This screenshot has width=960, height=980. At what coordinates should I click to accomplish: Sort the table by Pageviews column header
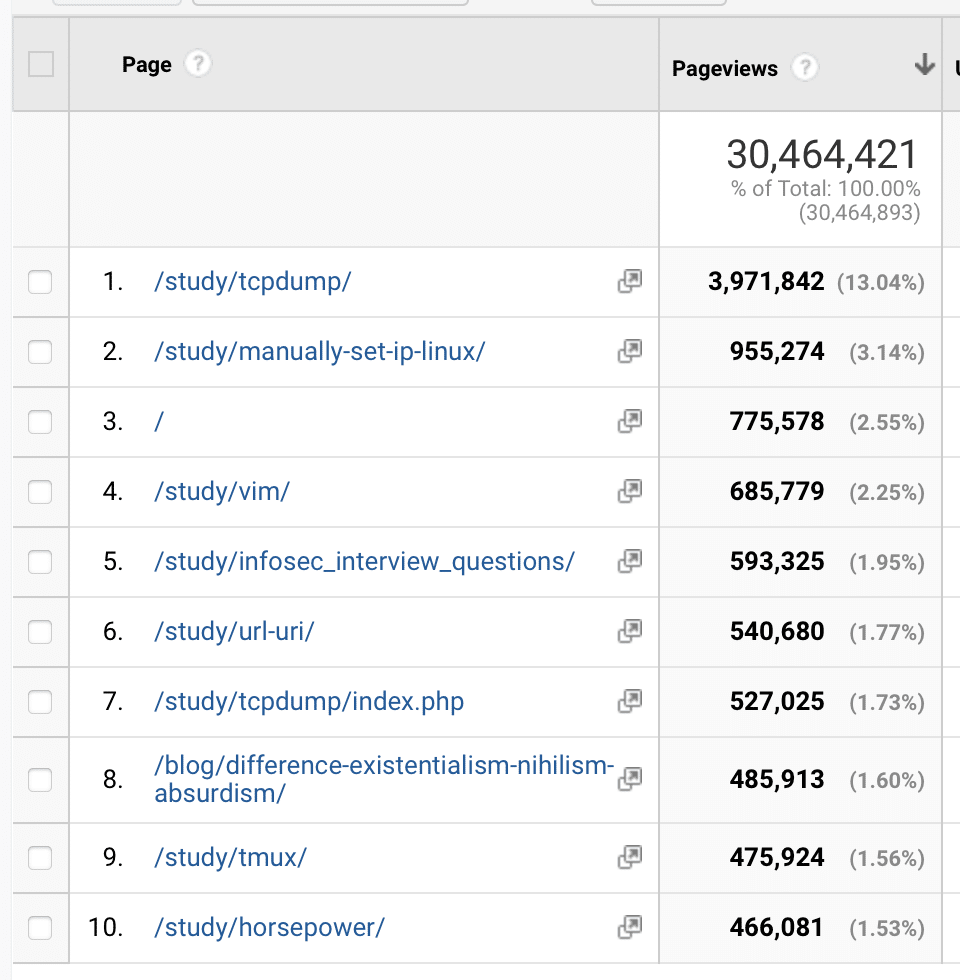724,68
